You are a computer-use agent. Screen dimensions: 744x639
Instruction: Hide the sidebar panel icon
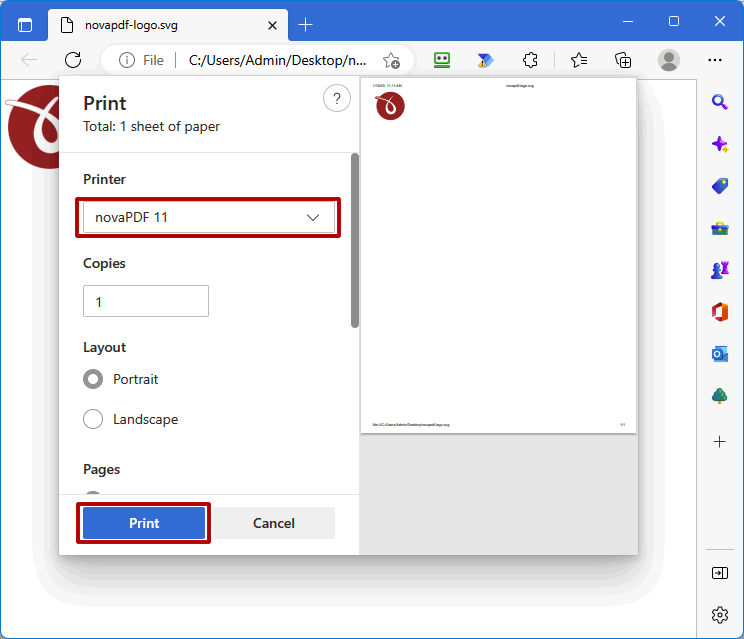pyautogui.click(x=720, y=573)
